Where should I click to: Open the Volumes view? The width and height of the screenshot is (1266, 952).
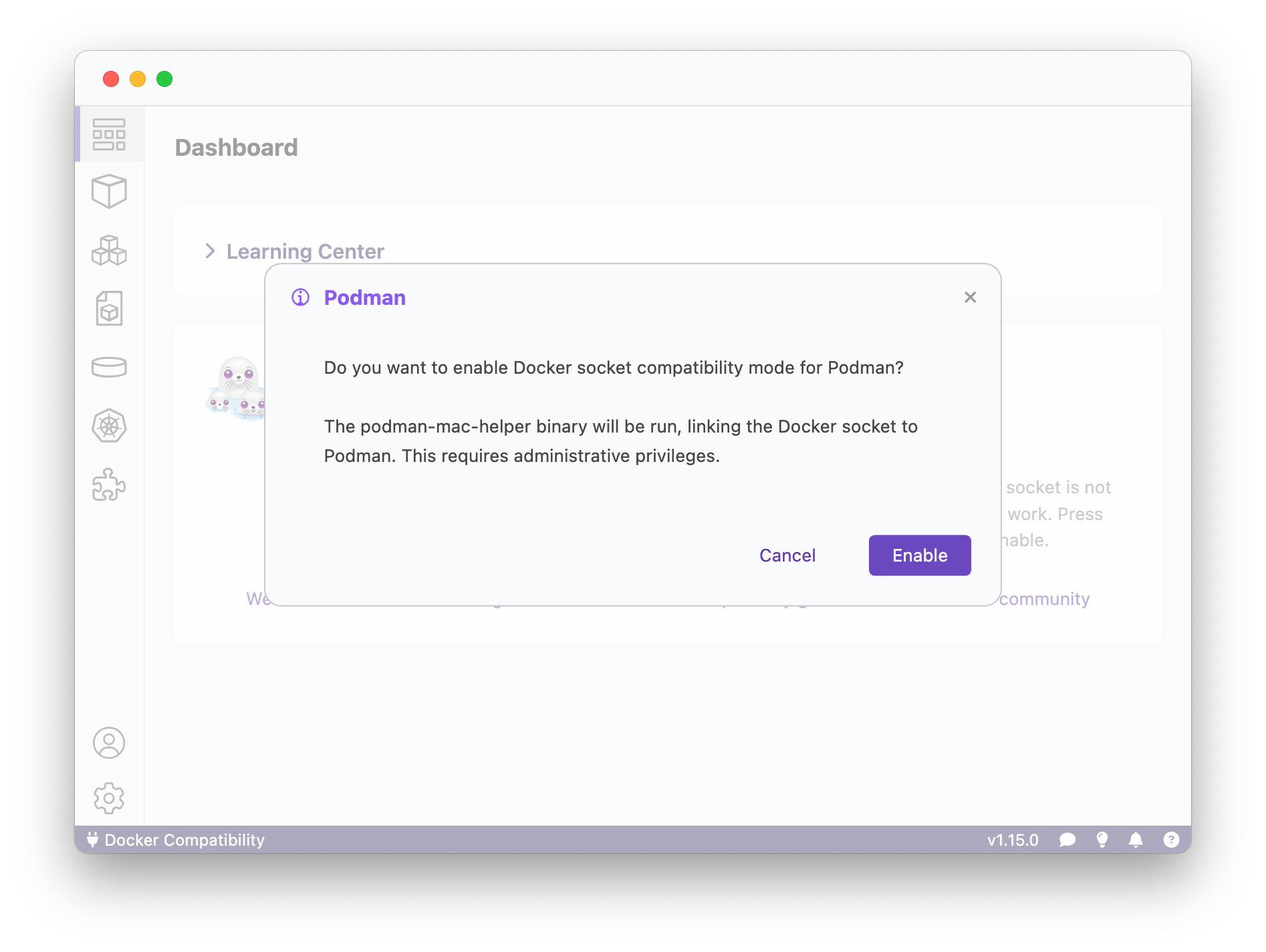coord(110,367)
